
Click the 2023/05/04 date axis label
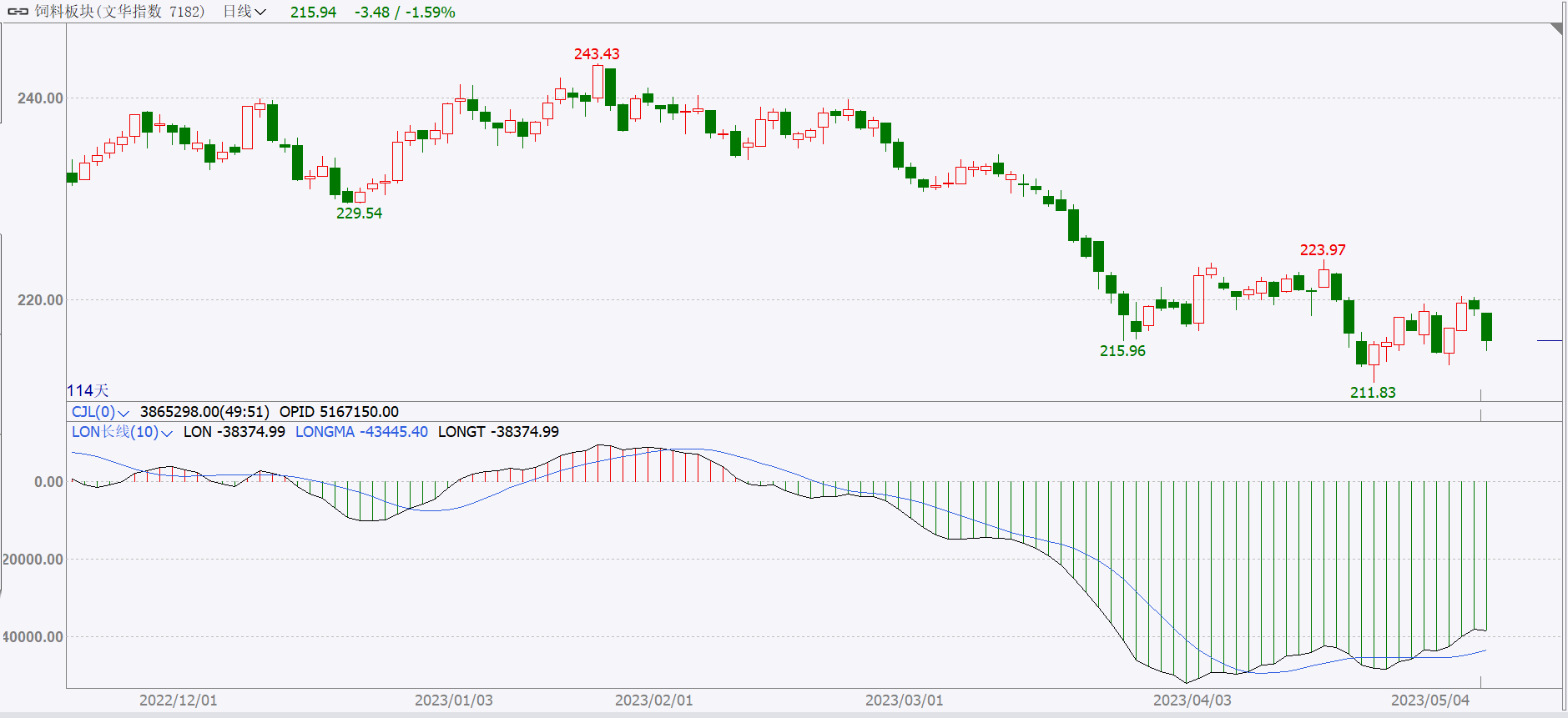[x=1429, y=700]
